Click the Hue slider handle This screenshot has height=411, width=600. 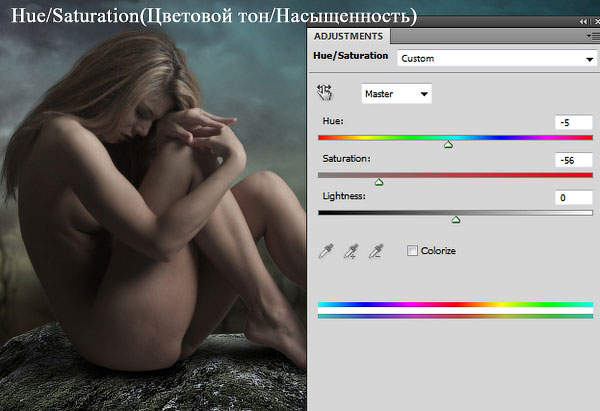click(x=448, y=145)
